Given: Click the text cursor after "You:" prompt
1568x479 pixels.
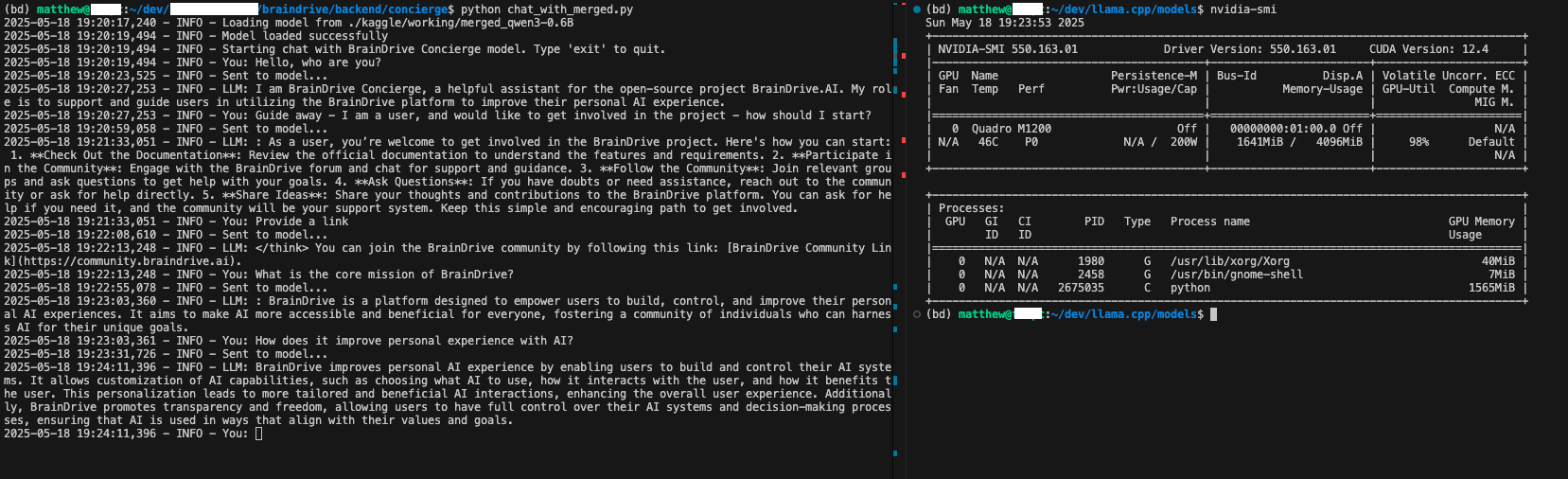Looking at the screenshot, I should tap(258, 434).
